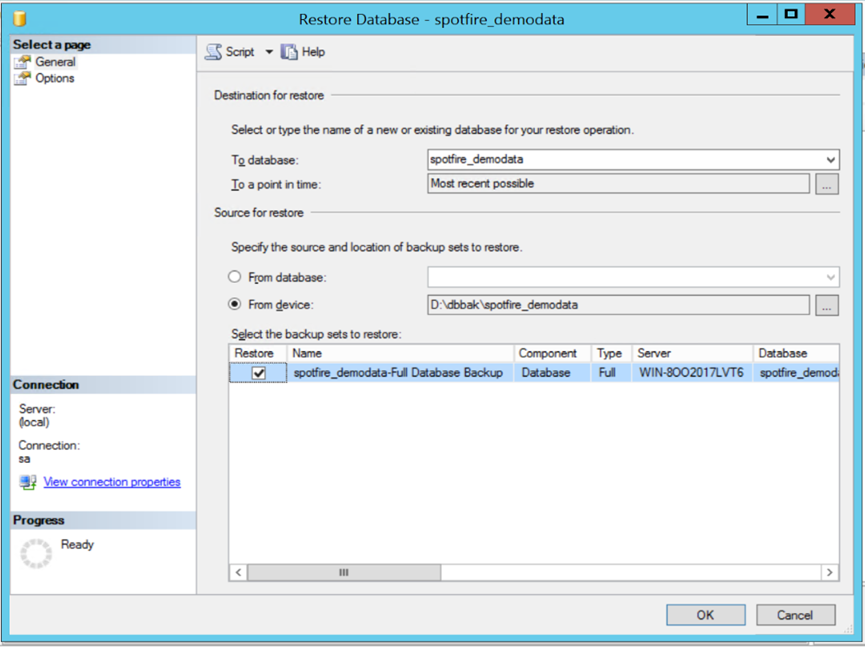Open point in time browse button
Screen dimensions: 865x648
click(x=826, y=184)
